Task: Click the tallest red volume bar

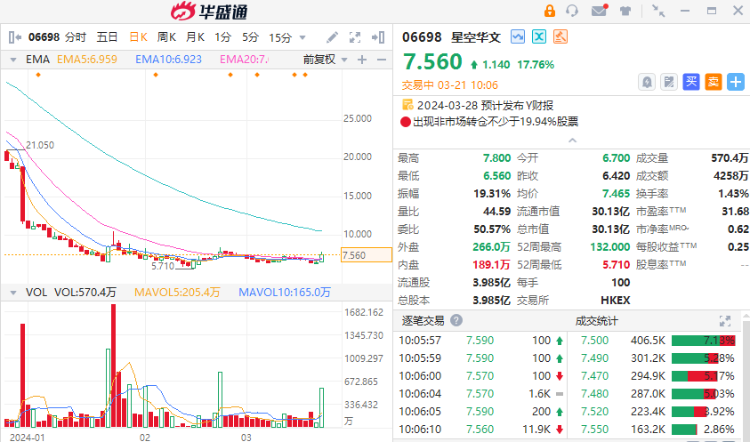Action: tap(113, 365)
